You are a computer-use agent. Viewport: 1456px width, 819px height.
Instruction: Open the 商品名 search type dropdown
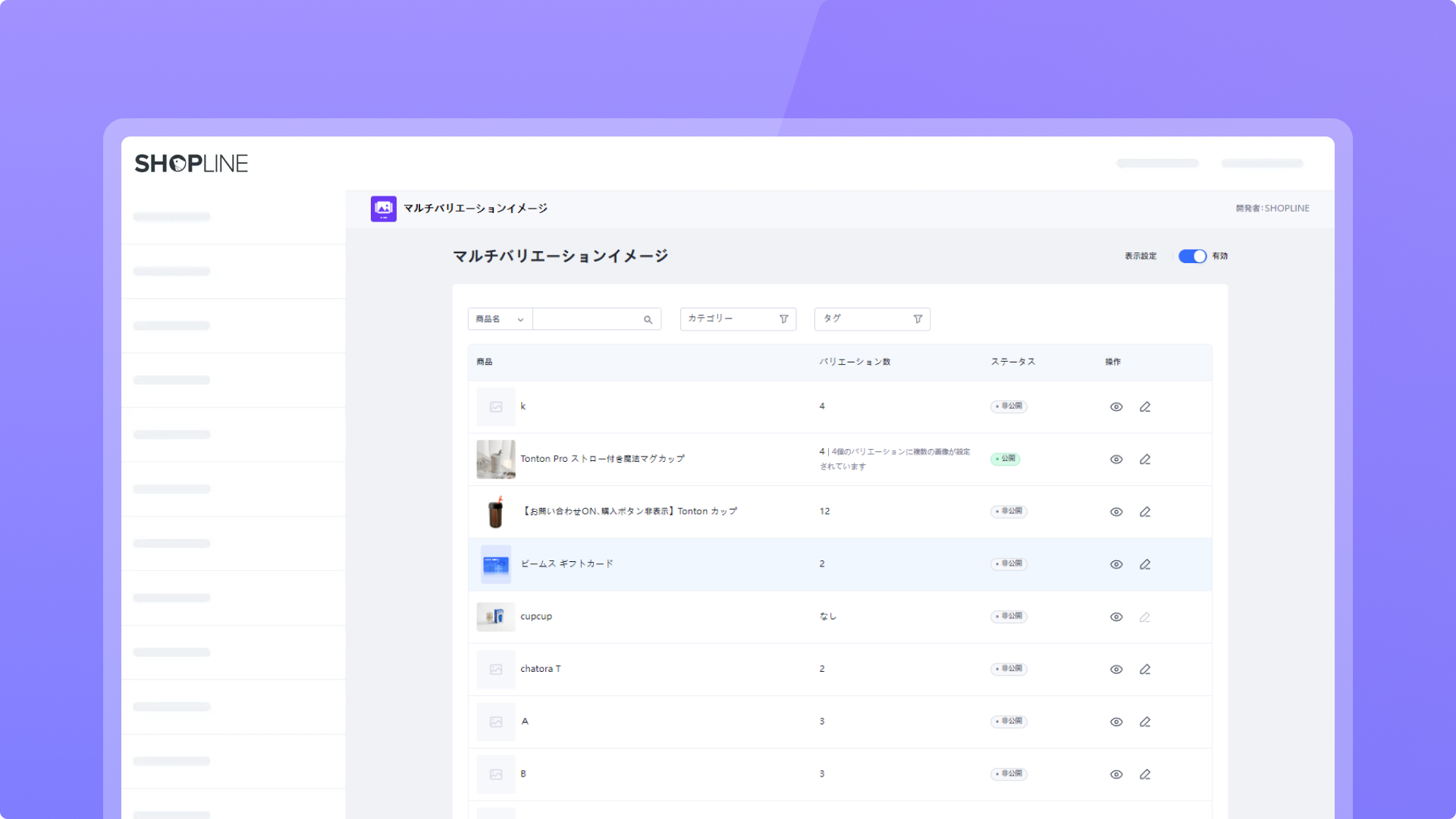tap(500, 319)
